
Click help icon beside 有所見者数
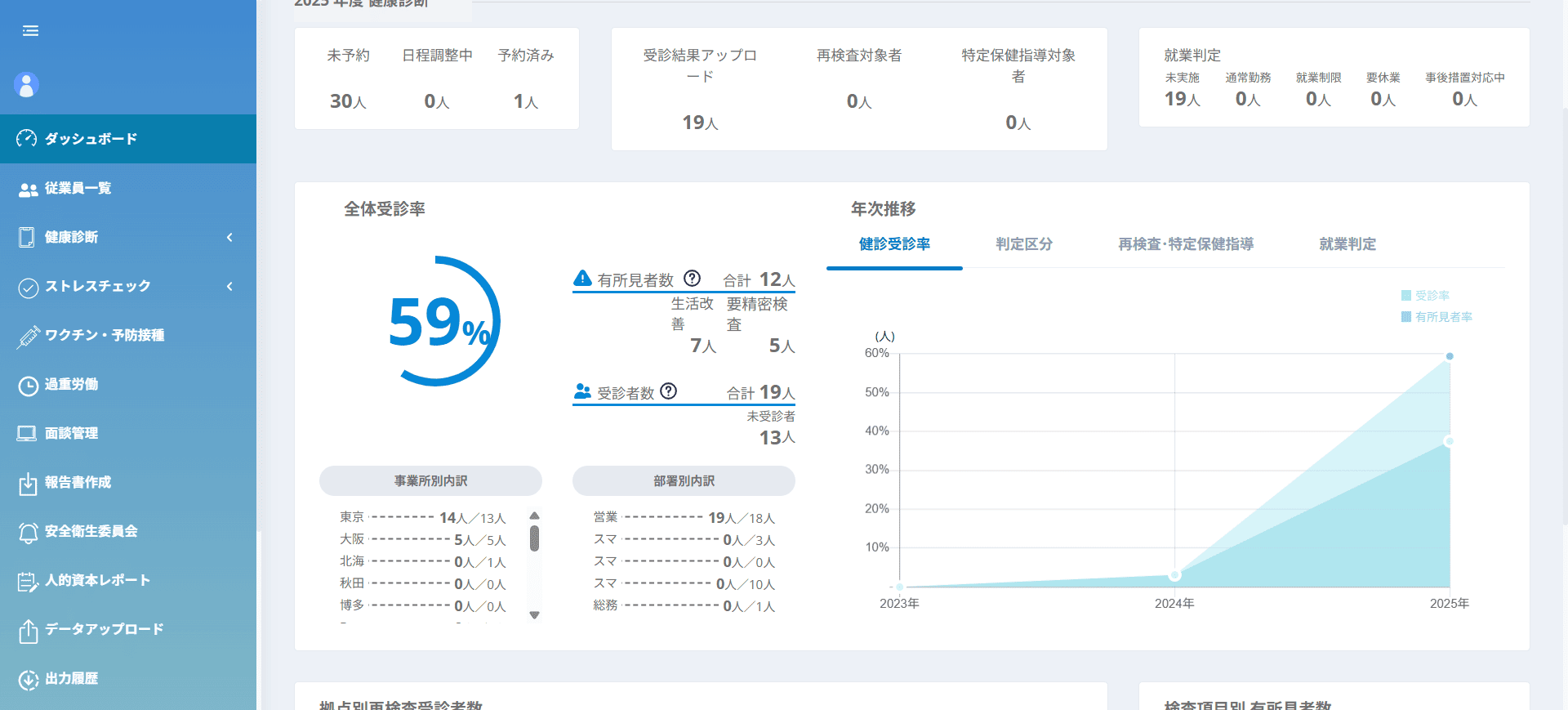[692, 279]
